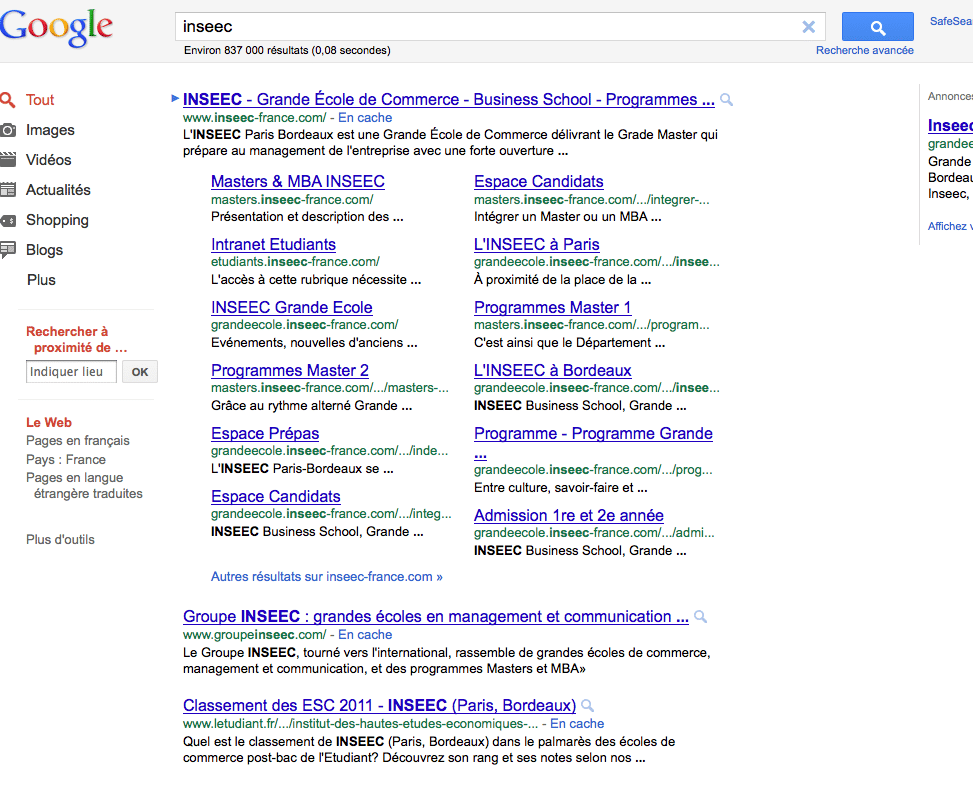Open Programme - Programme Grande sitelink

click(593, 434)
